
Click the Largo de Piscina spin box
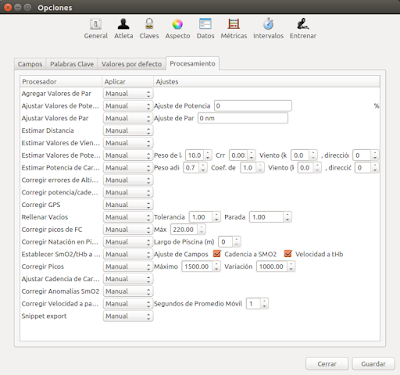229,242
